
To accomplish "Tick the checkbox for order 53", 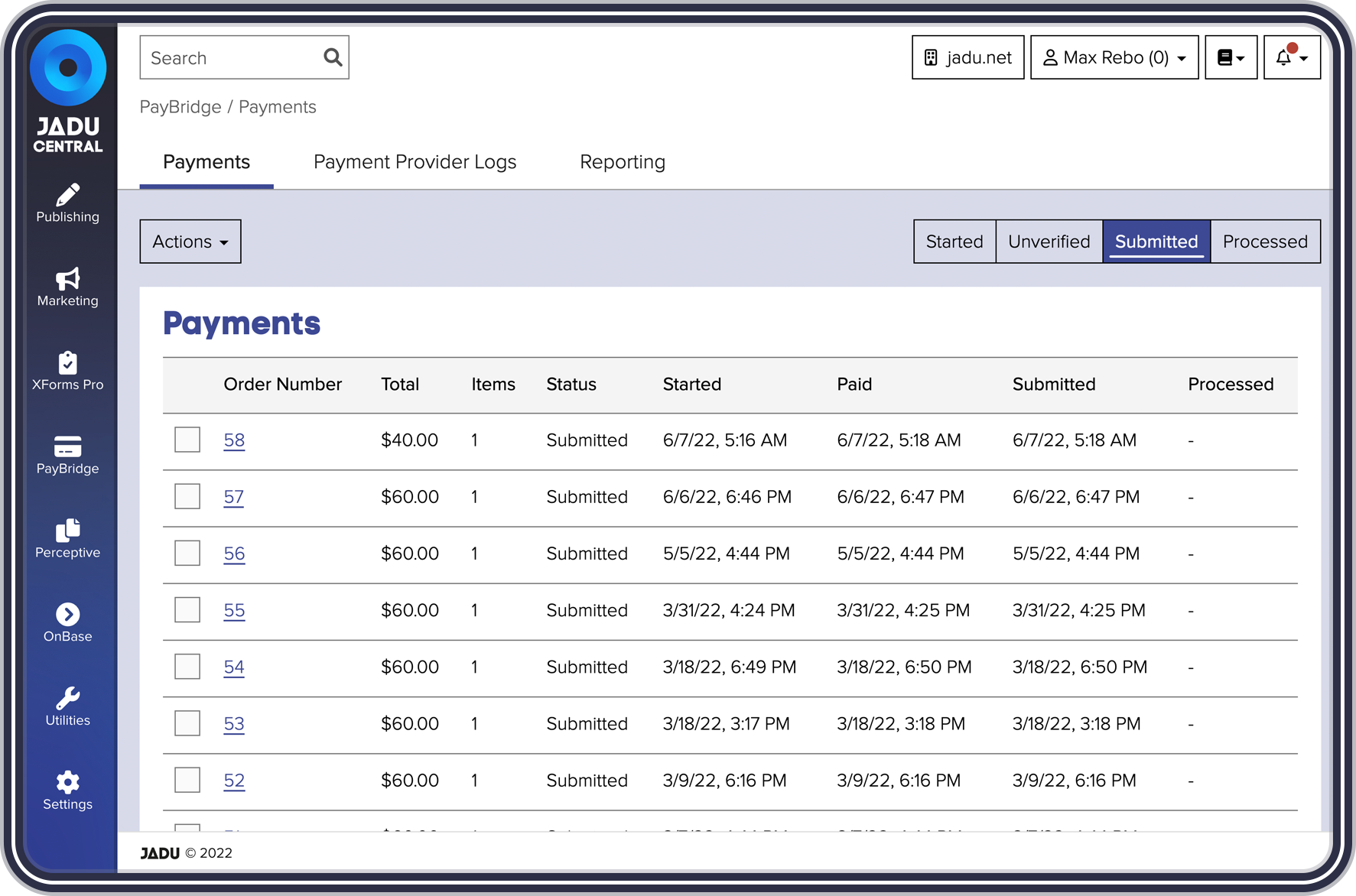I will 187,723.
